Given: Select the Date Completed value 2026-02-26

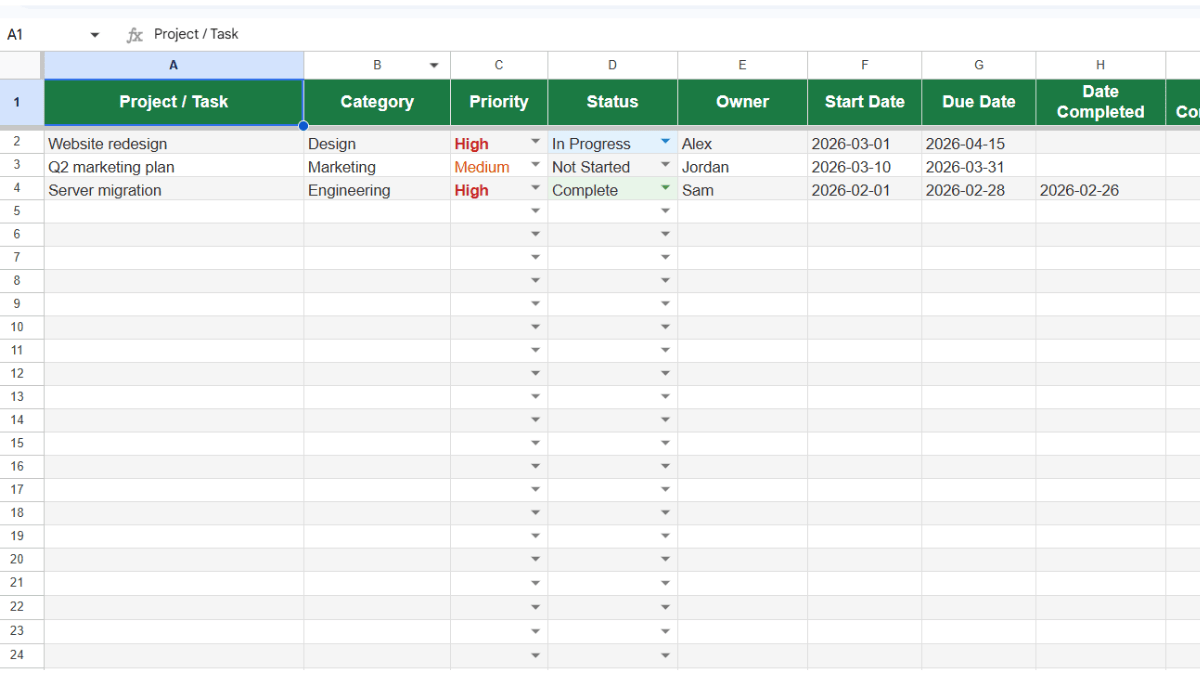Looking at the screenshot, I should coord(1080,190).
